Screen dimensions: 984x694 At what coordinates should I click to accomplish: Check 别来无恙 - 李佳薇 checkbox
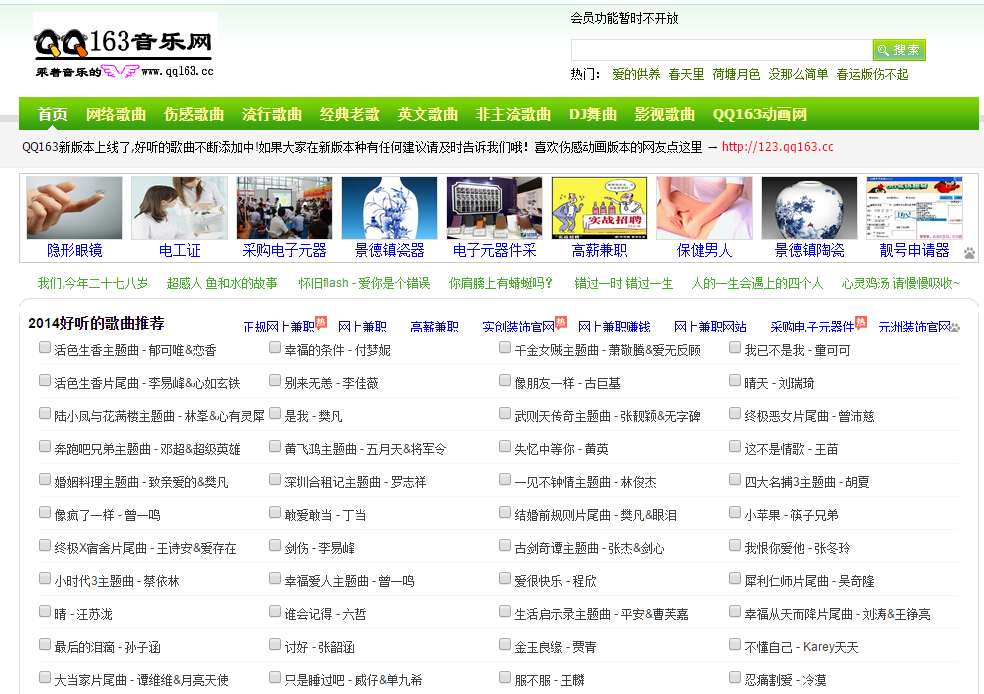pos(275,380)
